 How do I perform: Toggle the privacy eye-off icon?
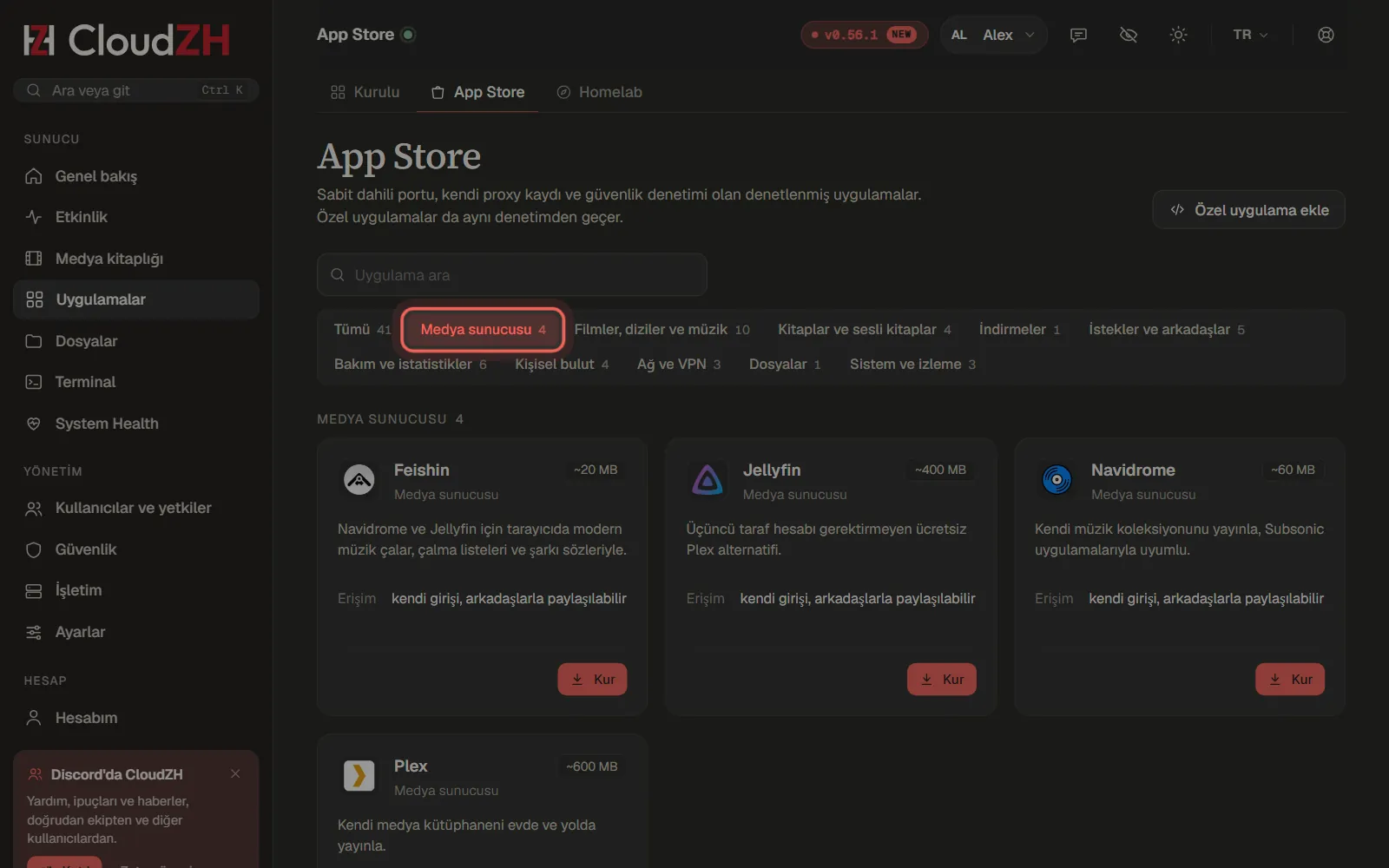click(1129, 35)
